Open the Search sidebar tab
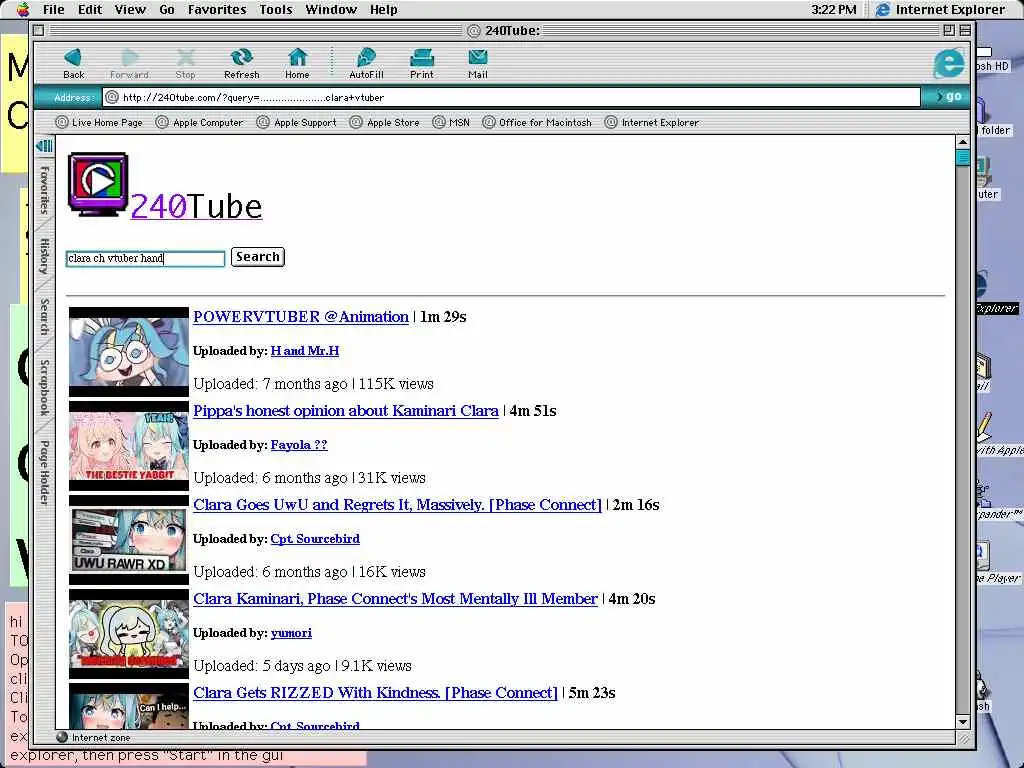The height and width of the screenshot is (768, 1024). coord(44,317)
